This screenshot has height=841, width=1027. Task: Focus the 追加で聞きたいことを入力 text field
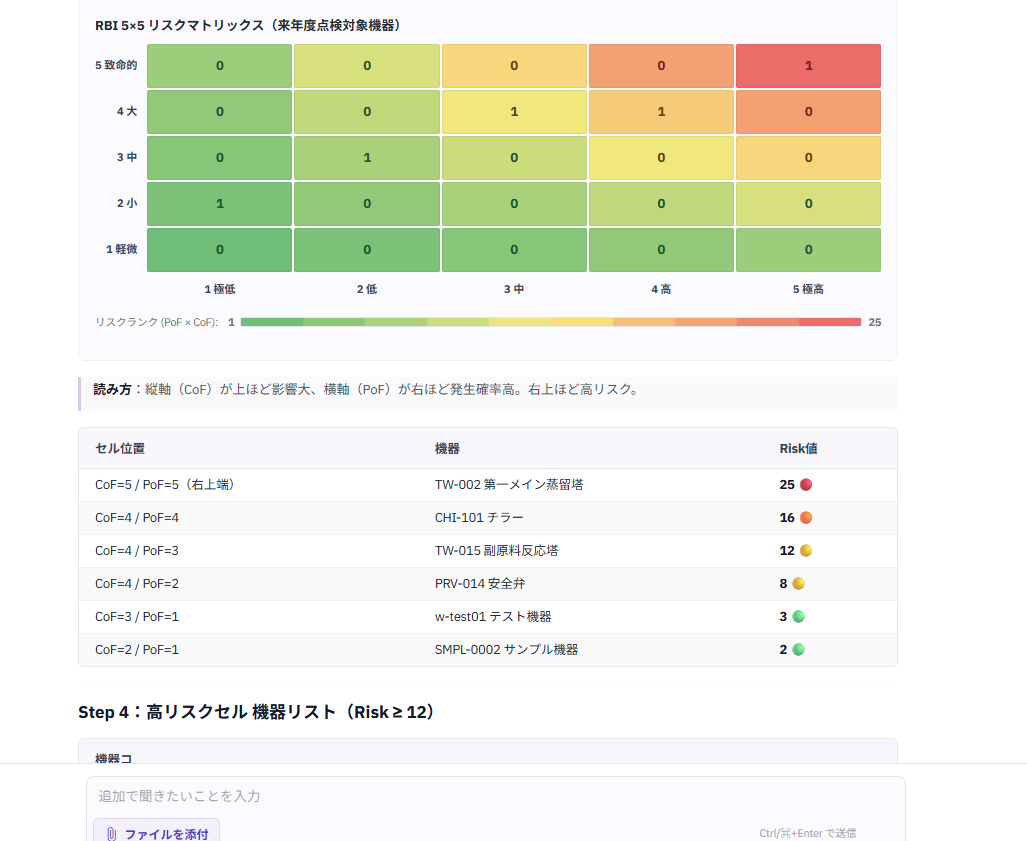point(495,796)
